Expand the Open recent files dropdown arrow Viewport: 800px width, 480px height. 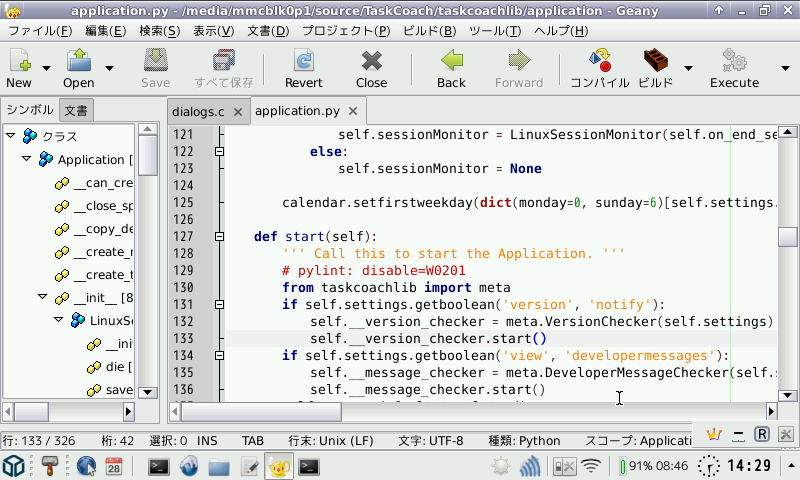109,68
